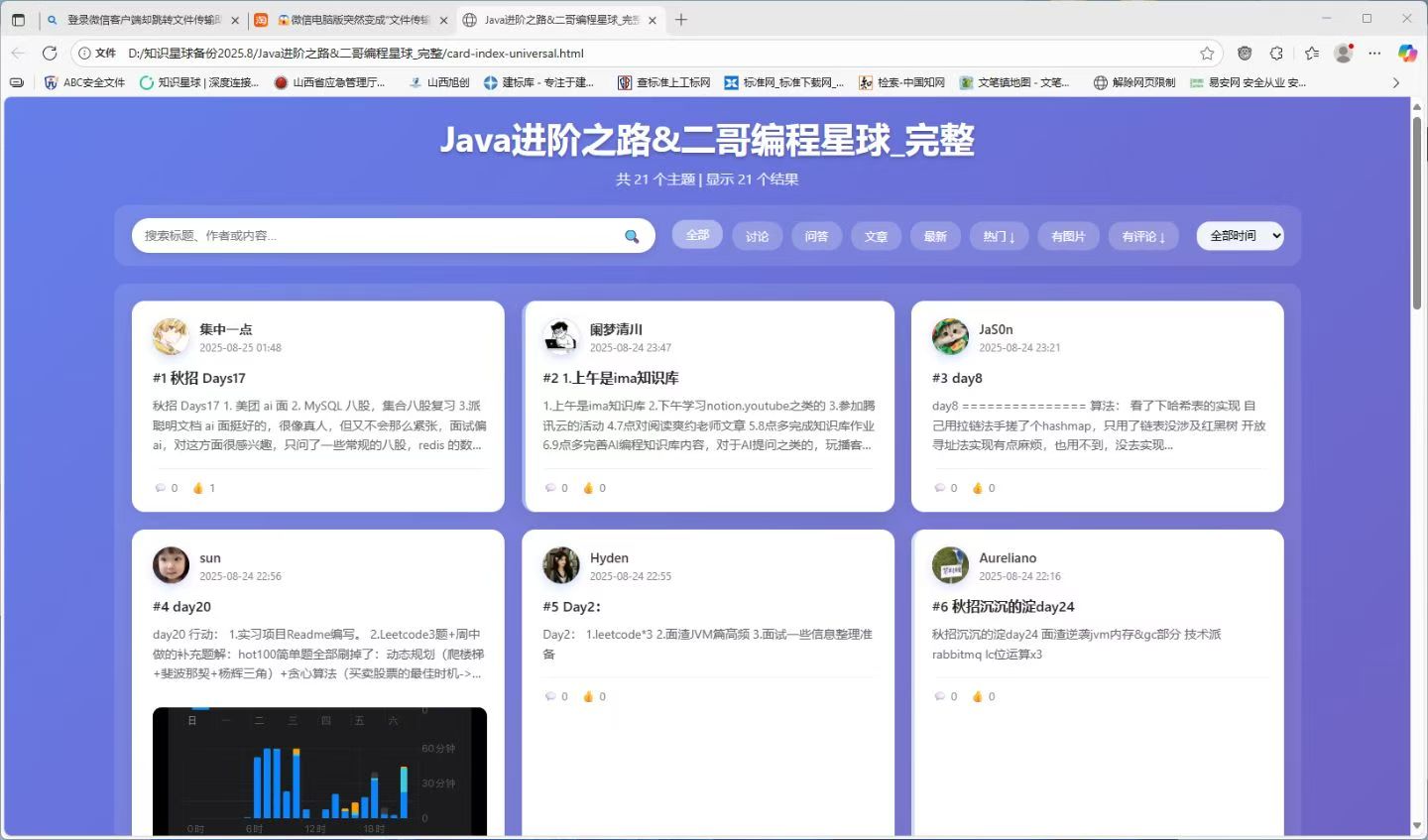Open 易安网 bookmark
The height and width of the screenshot is (840, 1428).
pyautogui.click(x=1248, y=83)
